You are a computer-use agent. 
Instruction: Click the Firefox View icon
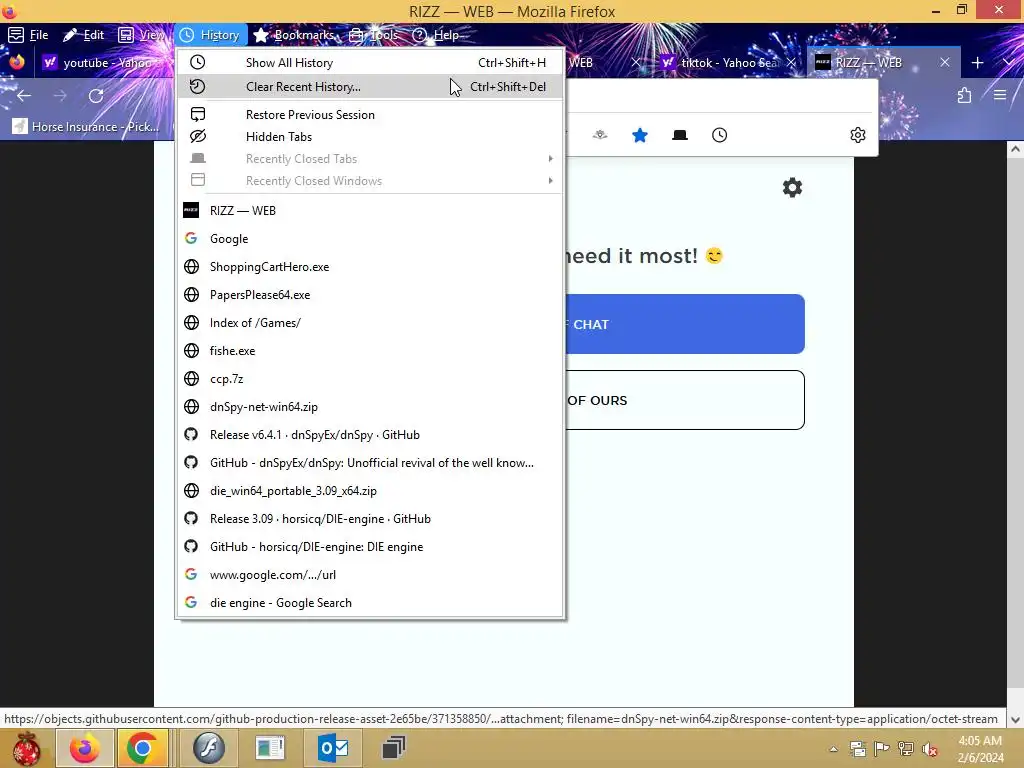click(x=16, y=63)
